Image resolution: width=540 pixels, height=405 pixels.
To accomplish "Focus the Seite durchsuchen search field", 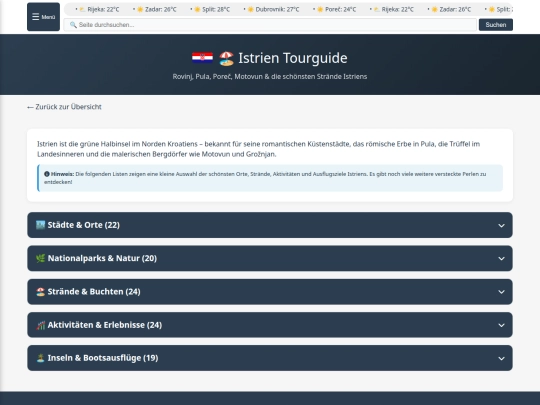I will tap(270, 25).
